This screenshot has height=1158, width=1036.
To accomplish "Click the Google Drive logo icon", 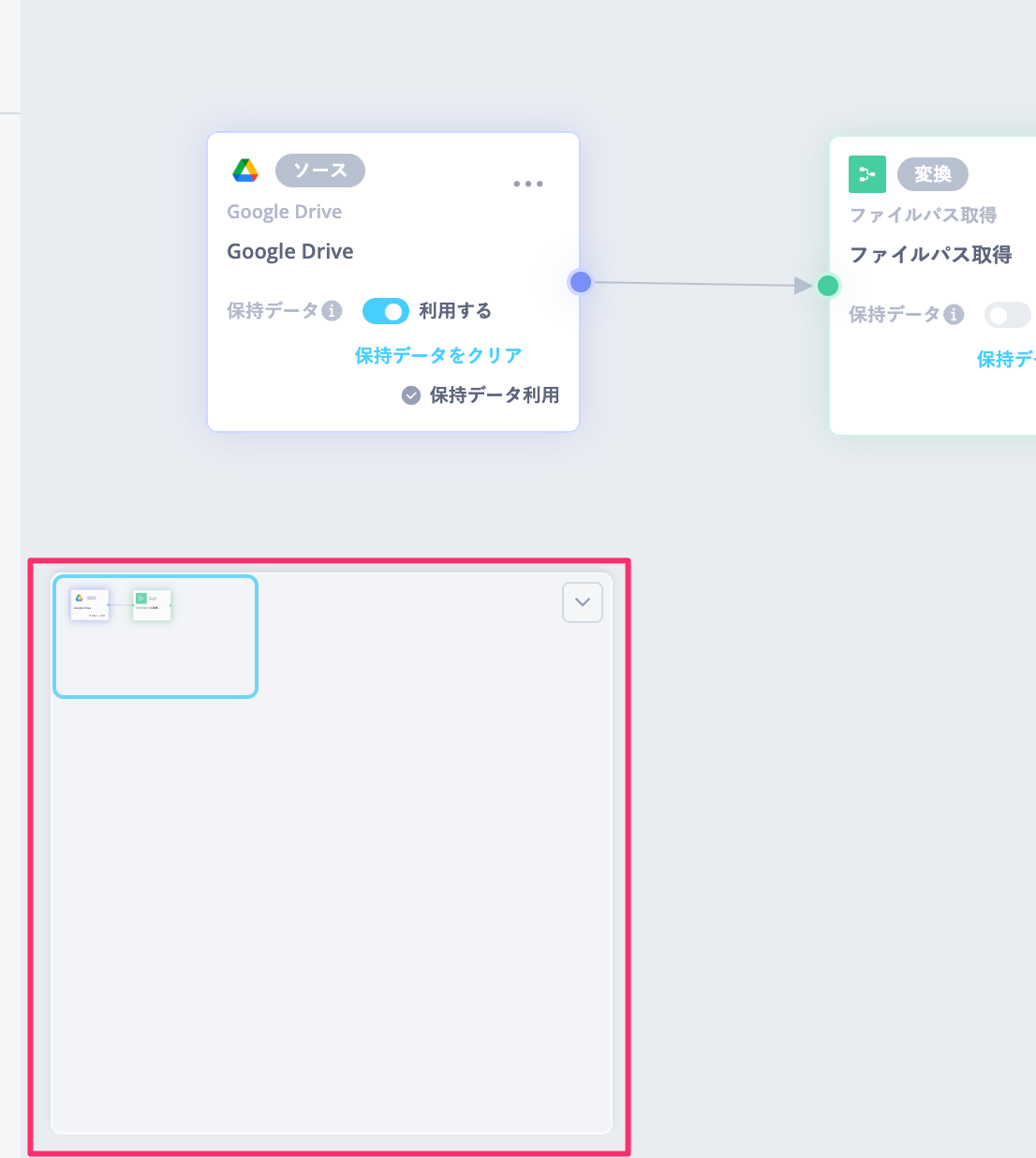I will coord(245,171).
